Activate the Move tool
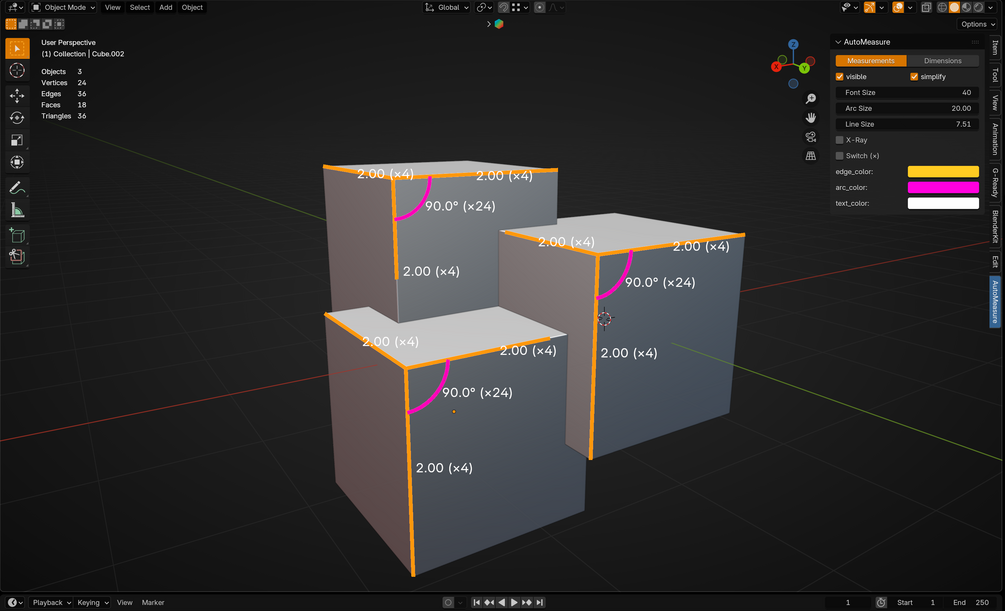The width and height of the screenshot is (1005, 611). click(x=17, y=96)
